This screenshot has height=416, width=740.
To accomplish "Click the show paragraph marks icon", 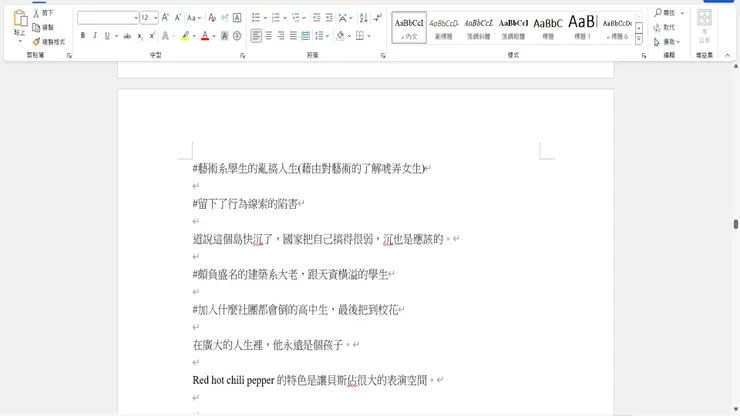I will pos(378,17).
